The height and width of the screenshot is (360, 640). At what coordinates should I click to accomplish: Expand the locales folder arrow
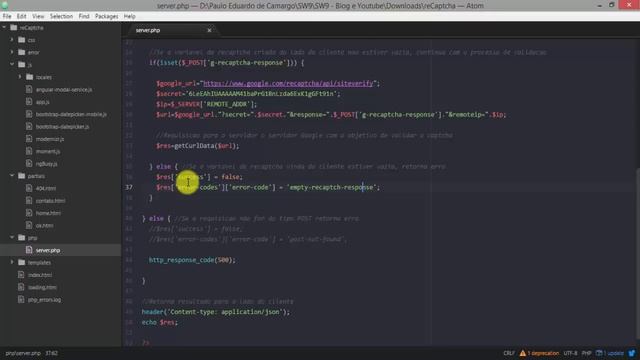tap(20, 77)
